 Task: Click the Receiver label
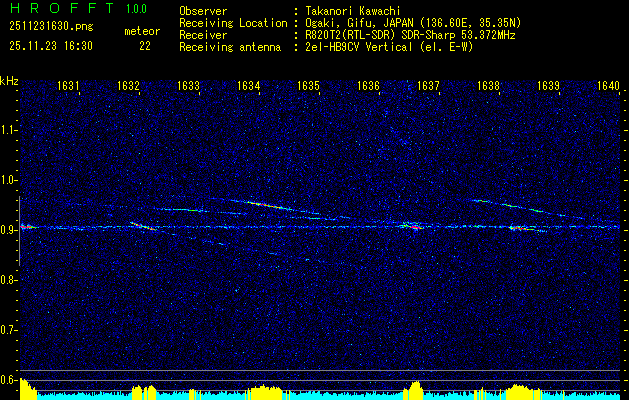click(203, 35)
